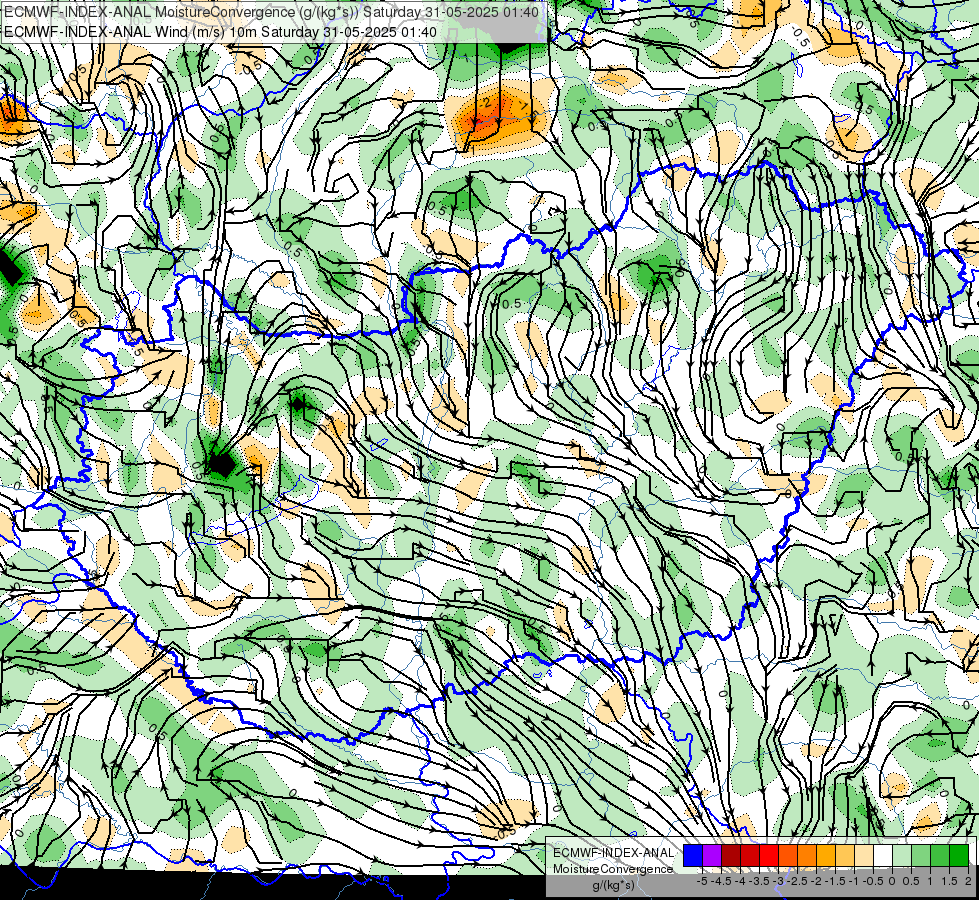
Task: Pick the bright red swatch between -3.5 and -3
Action: point(769,855)
